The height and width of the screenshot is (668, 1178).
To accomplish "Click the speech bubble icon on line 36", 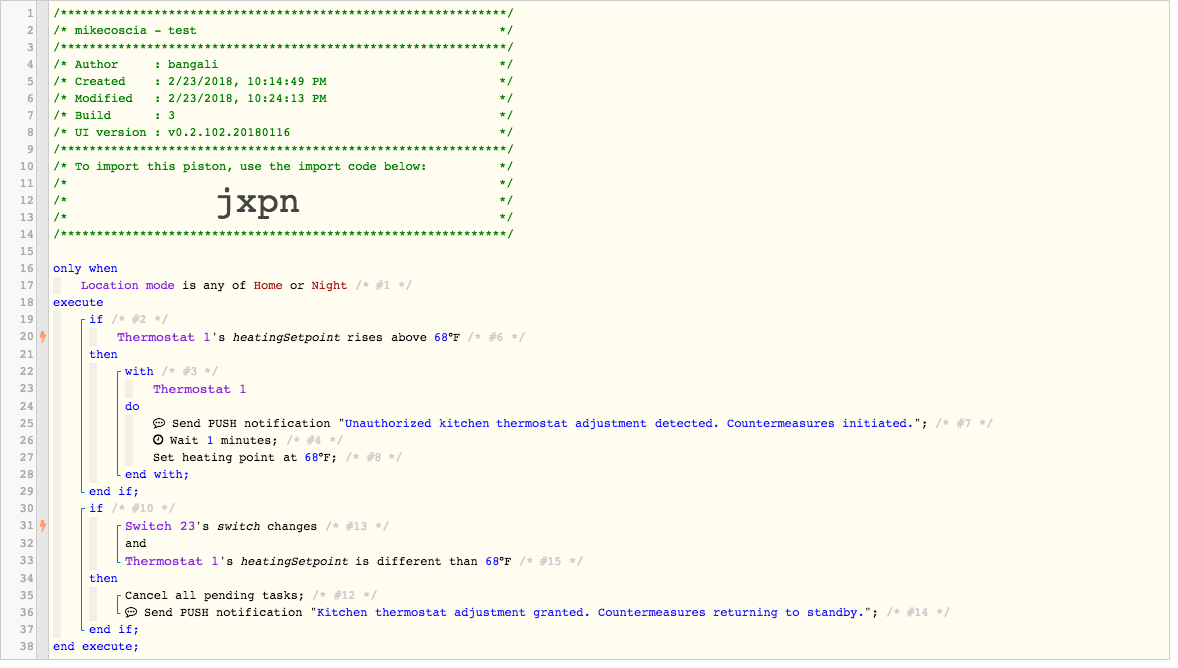I will [131, 612].
